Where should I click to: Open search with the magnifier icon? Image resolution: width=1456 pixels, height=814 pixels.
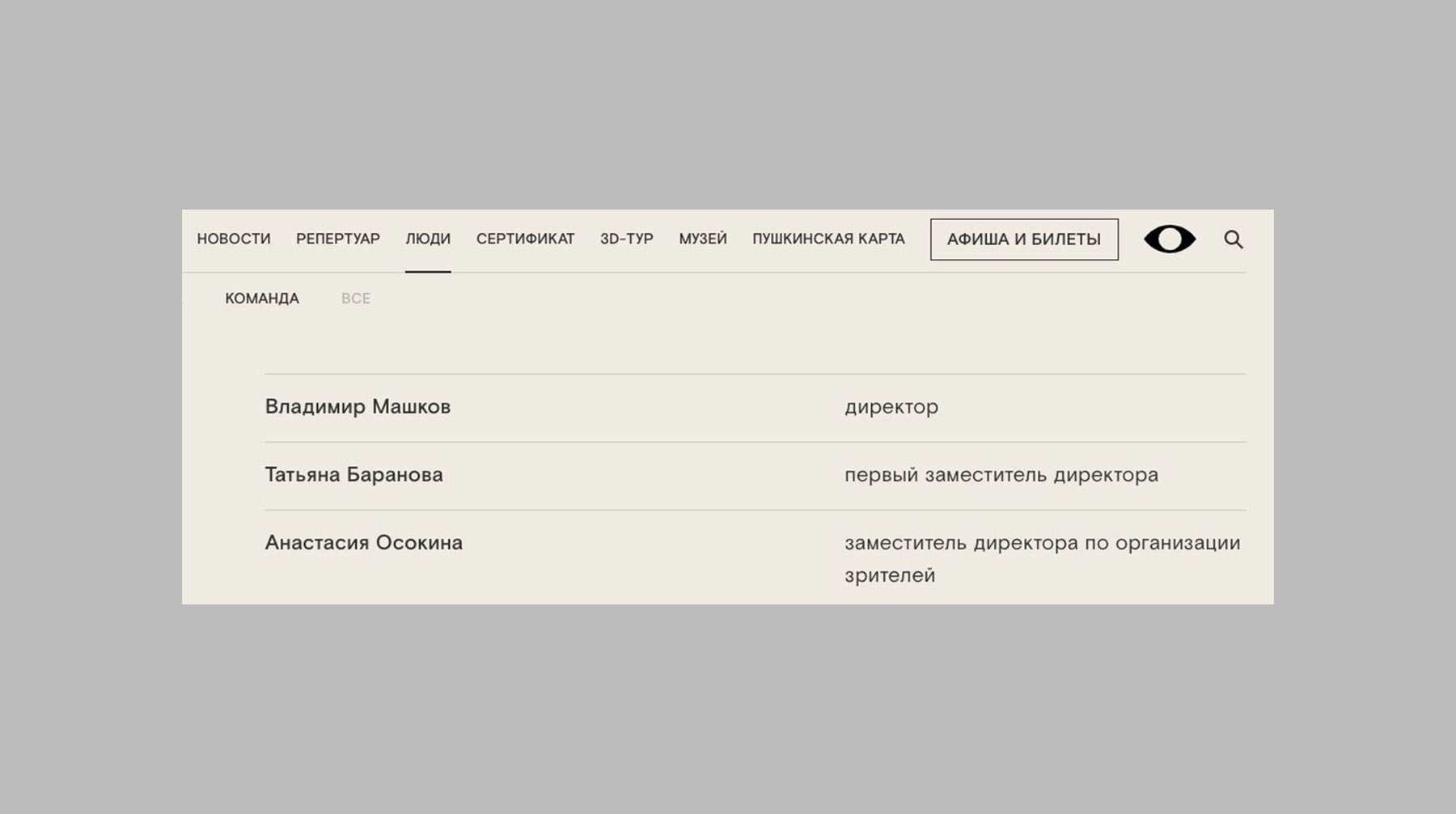tap(1233, 240)
